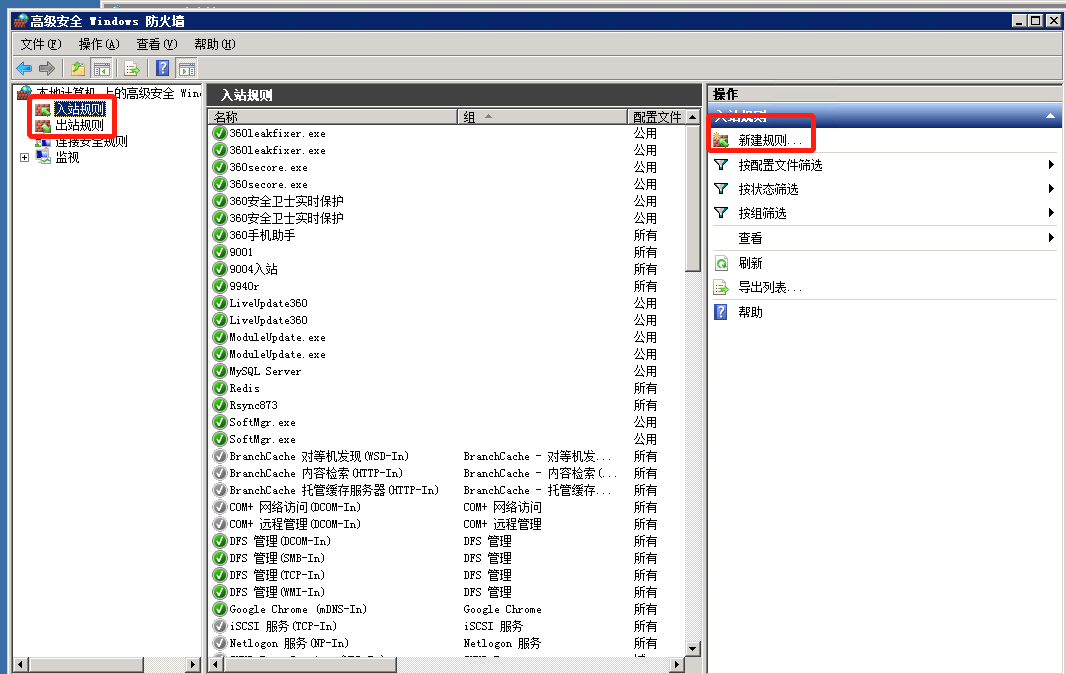
Task: Click the rules list vertical scrollbar down arrow
Action: click(694, 651)
